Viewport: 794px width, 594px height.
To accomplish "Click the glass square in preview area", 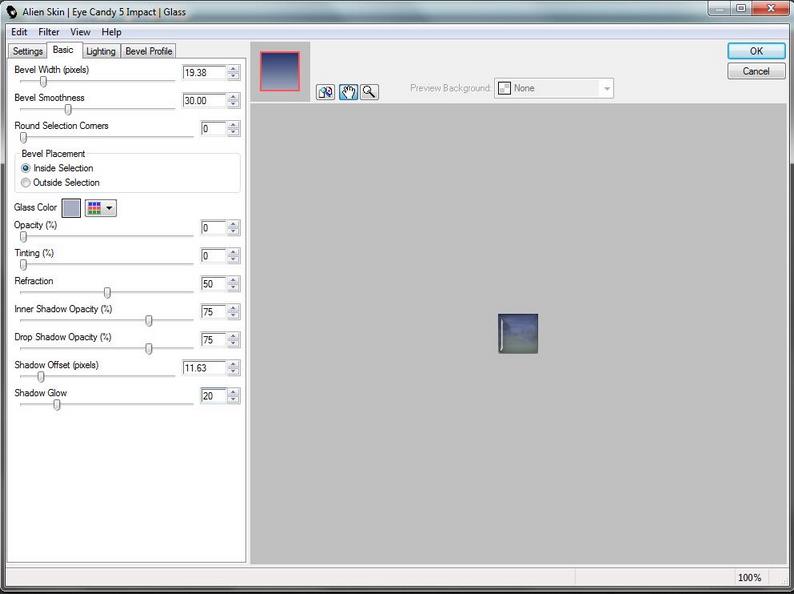I will [x=518, y=333].
